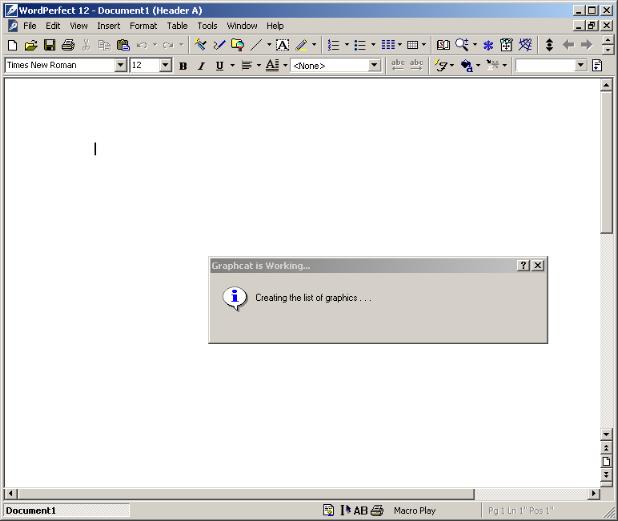The image size is (618, 521).
Task: Open the File menu
Action: 30,26
